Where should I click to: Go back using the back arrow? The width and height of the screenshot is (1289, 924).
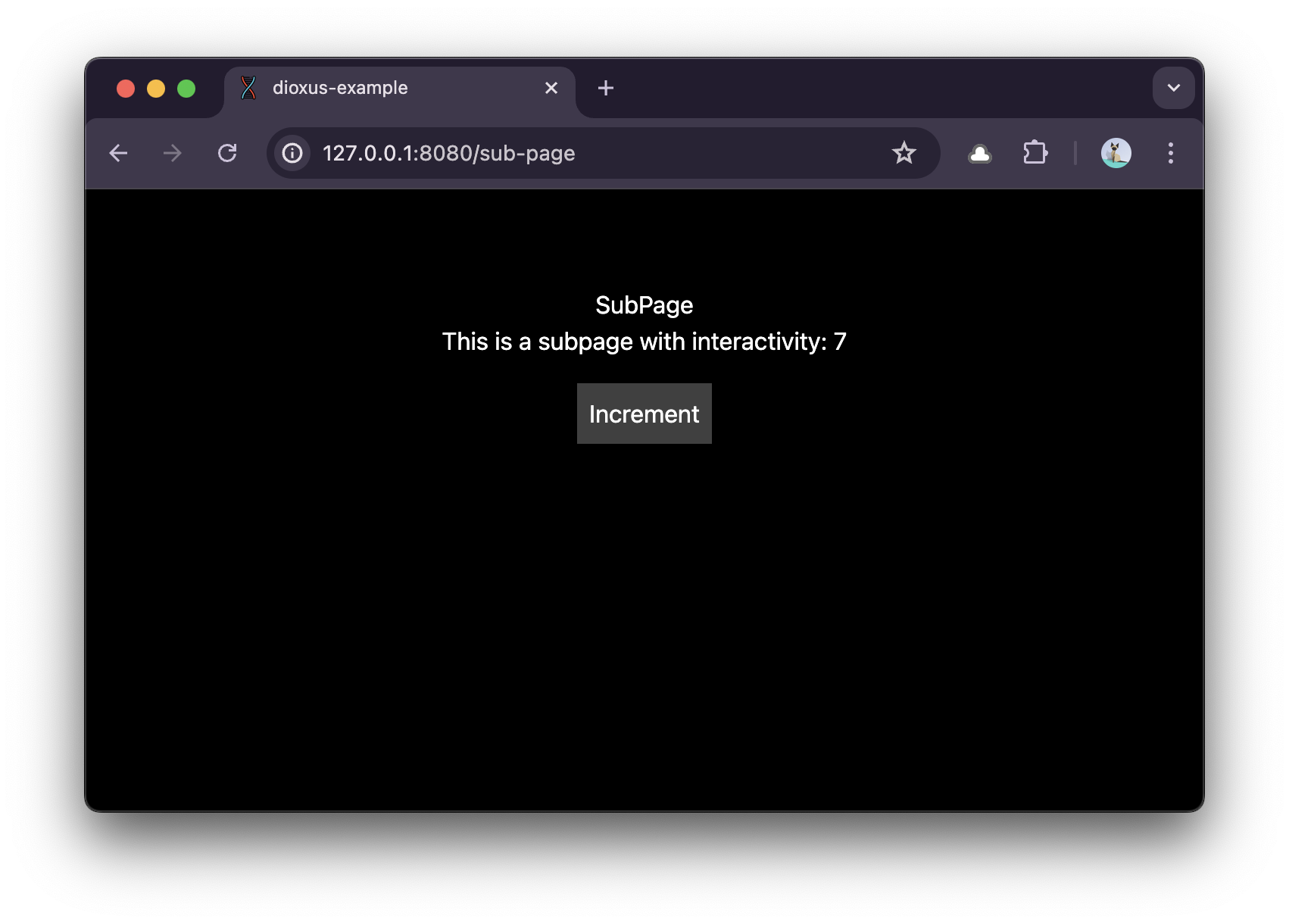pos(119,153)
